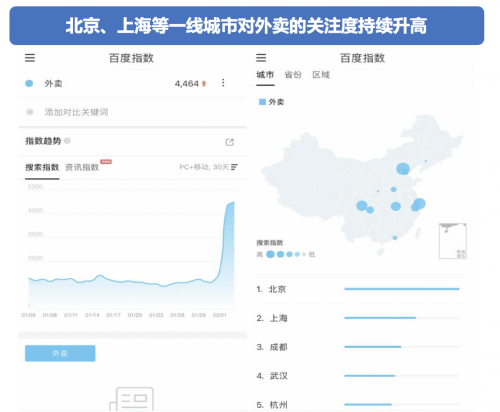This screenshot has width=500, height=412.
Task: Click the chart peak near 4000
Action: pos(232,203)
